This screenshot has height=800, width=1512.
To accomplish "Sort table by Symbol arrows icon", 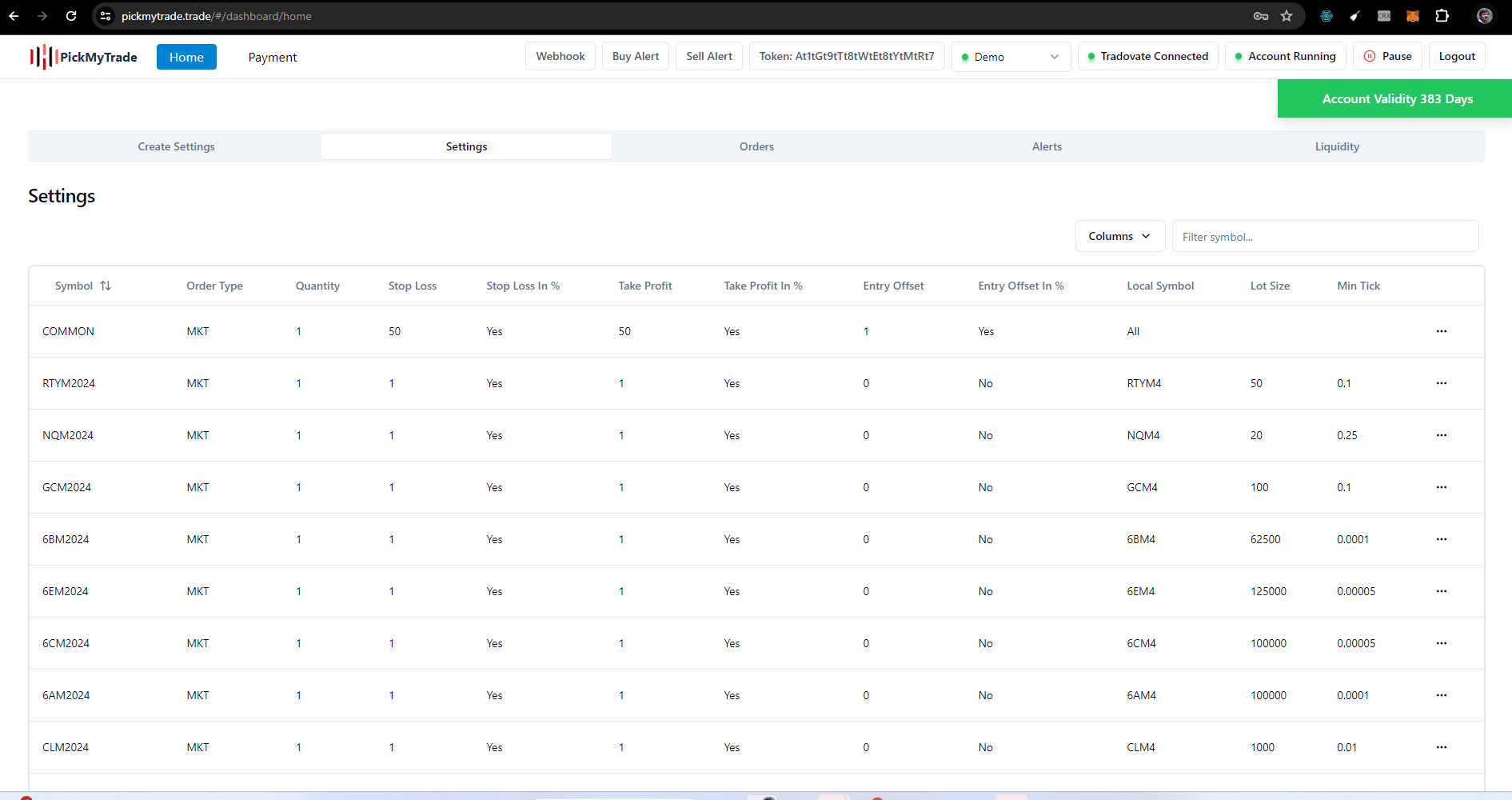I will point(106,286).
